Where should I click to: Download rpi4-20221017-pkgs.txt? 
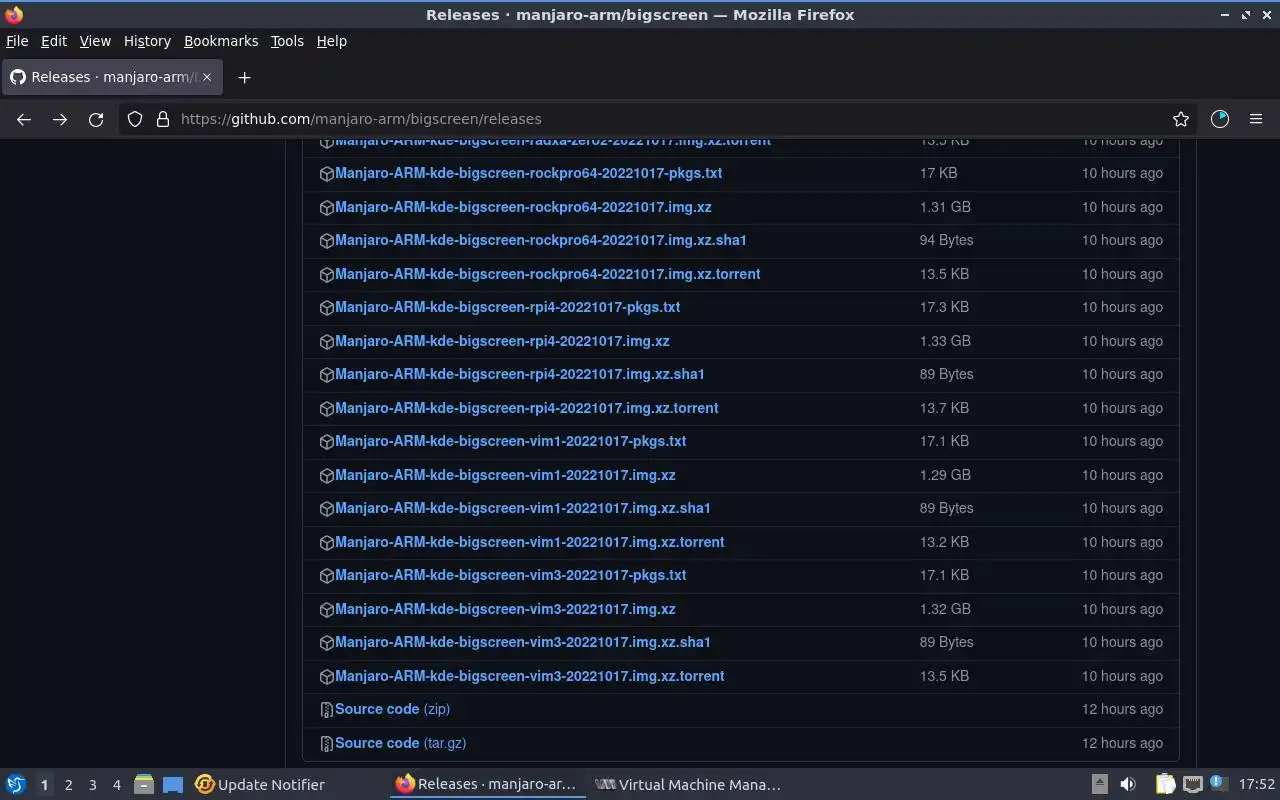[507, 307]
